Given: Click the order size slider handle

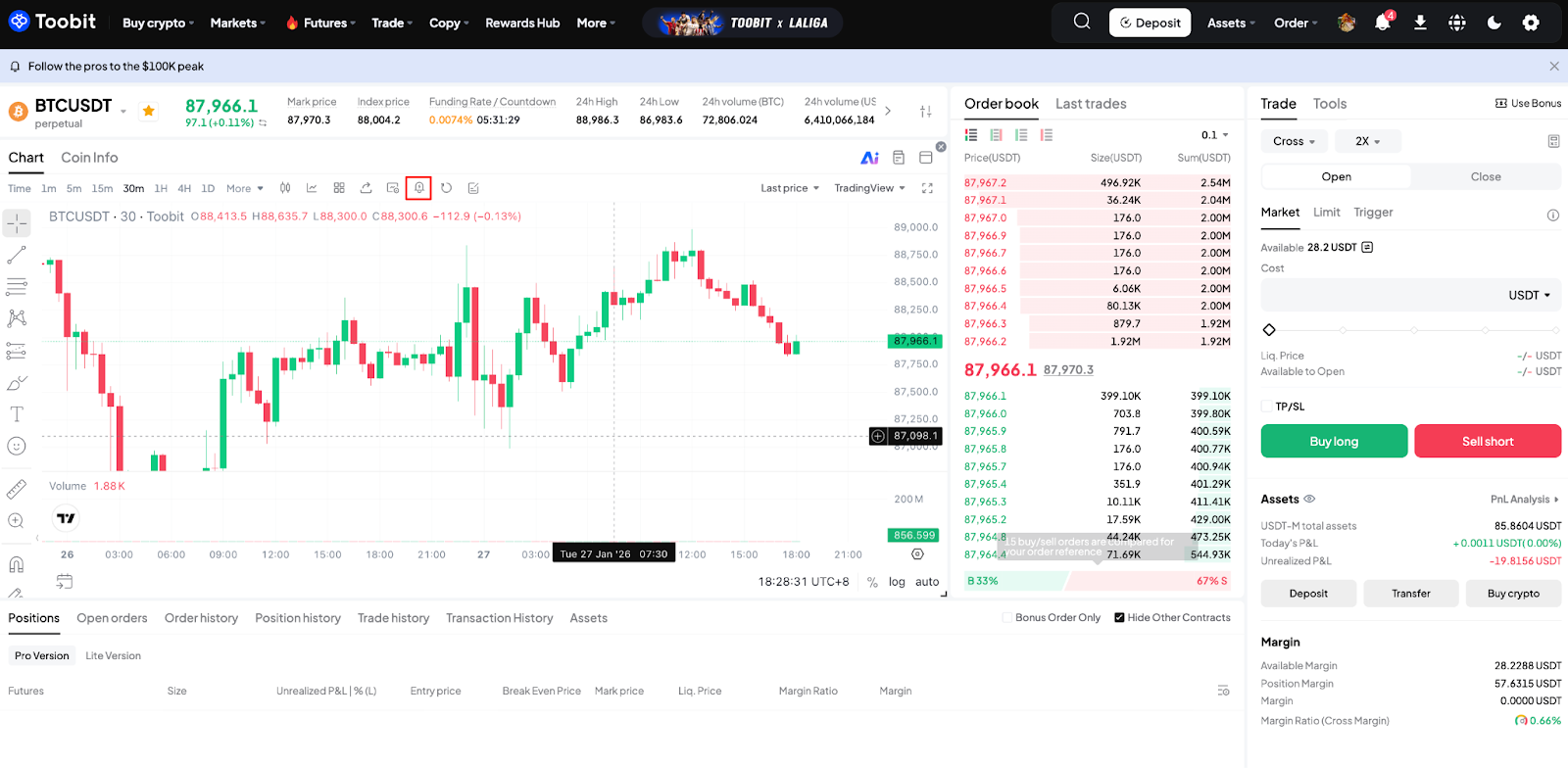Looking at the screenshot, I should point(1269,330).
